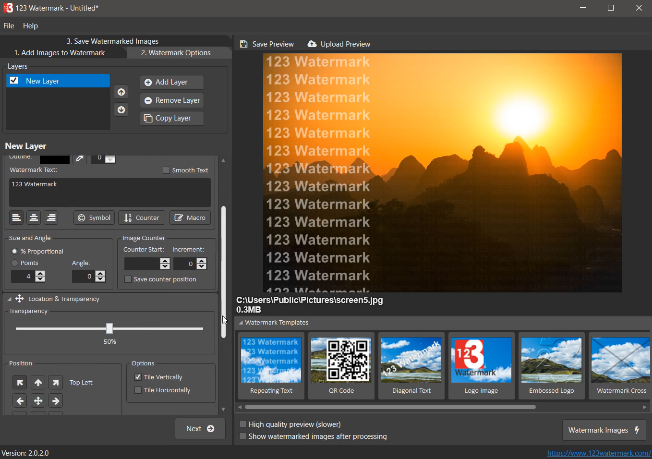Apply the Logo Image template
Screen dimensions: 652x459
click(482, 366)
